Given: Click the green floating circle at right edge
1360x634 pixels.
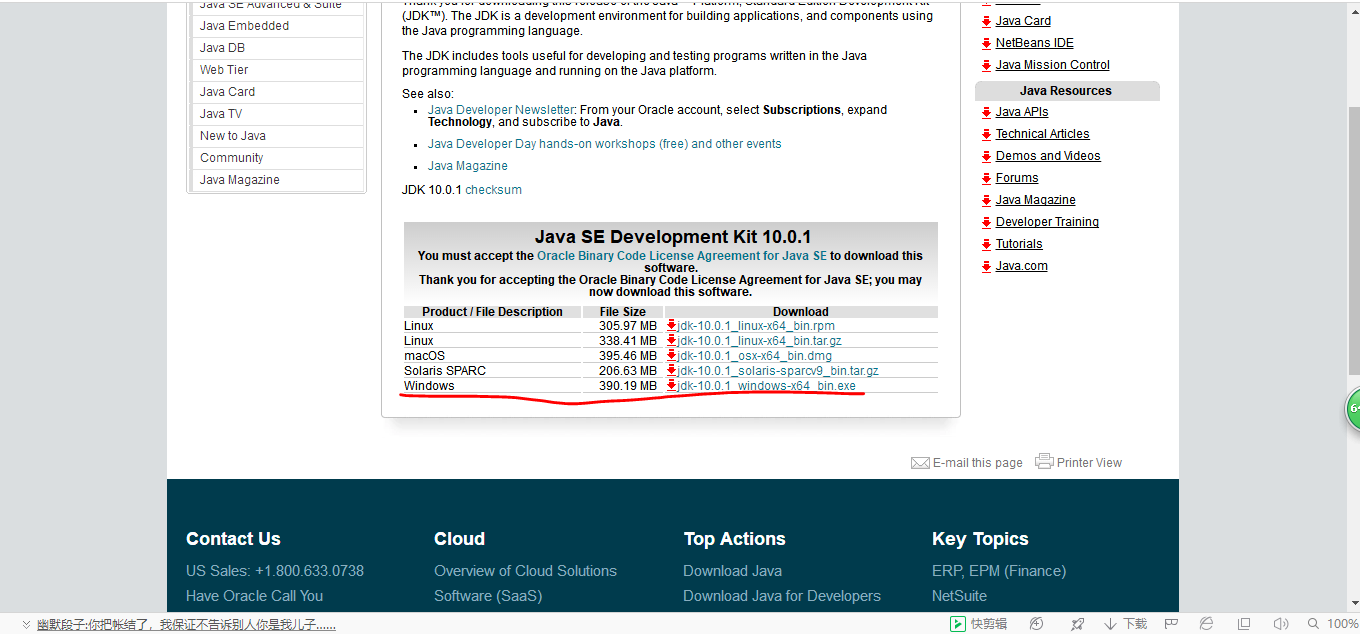Looking at the screenshot, I should pos(1352,408).
